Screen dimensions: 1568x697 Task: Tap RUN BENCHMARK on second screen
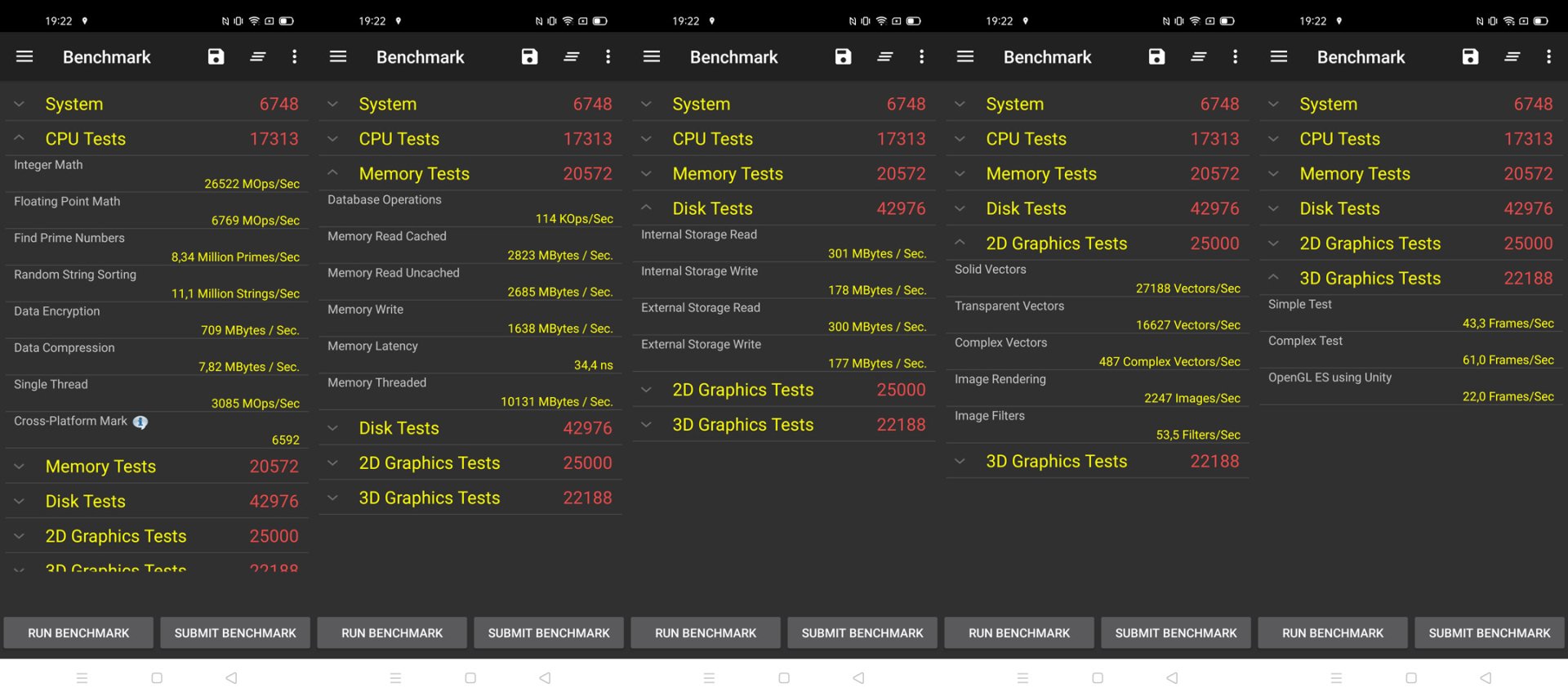click(392, 633)
